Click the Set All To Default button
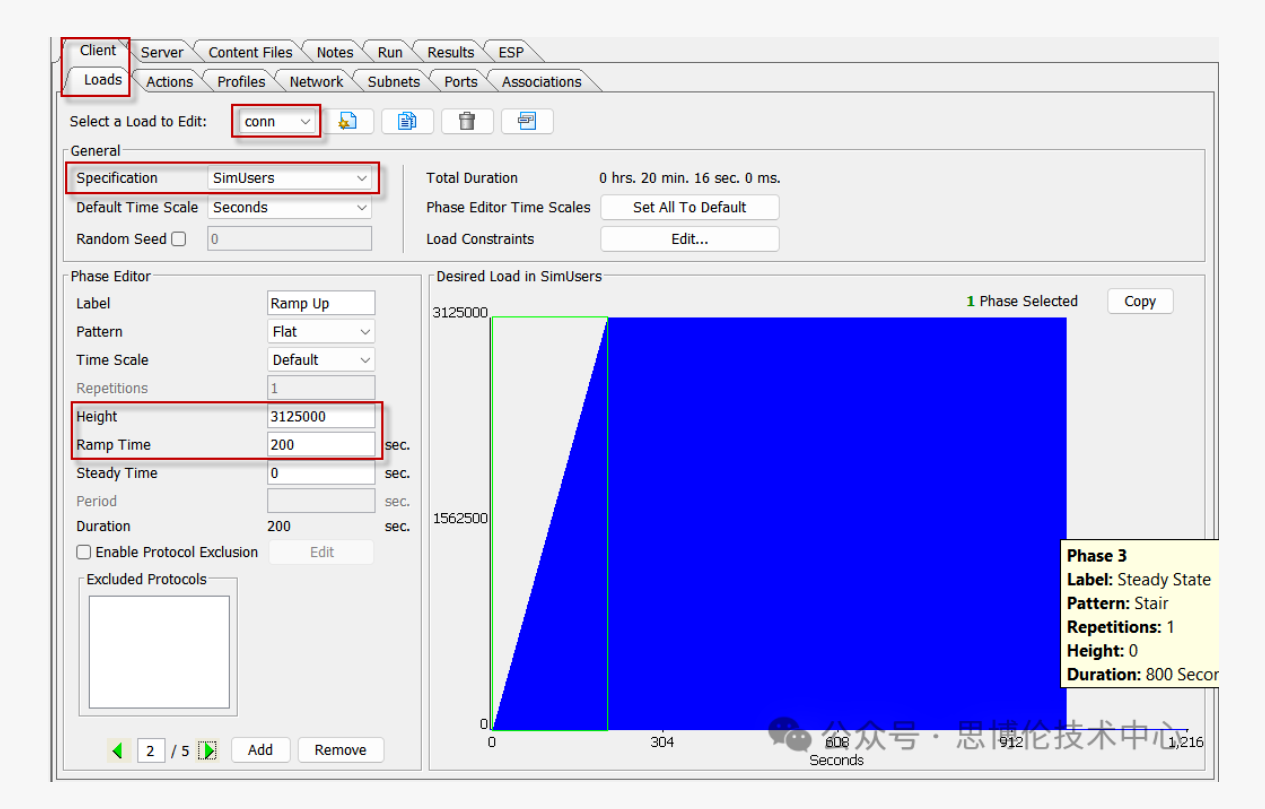1265x809 pixels. [x=689, y=208]
